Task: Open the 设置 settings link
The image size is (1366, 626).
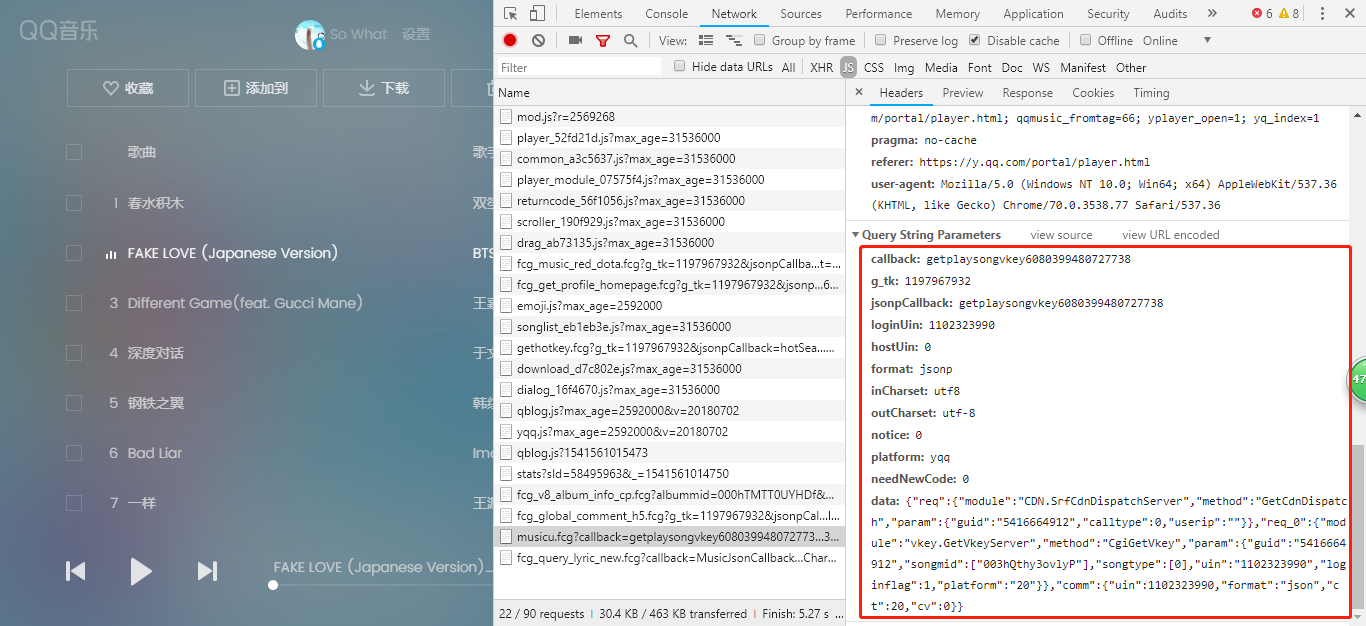Action: (416, 34)
